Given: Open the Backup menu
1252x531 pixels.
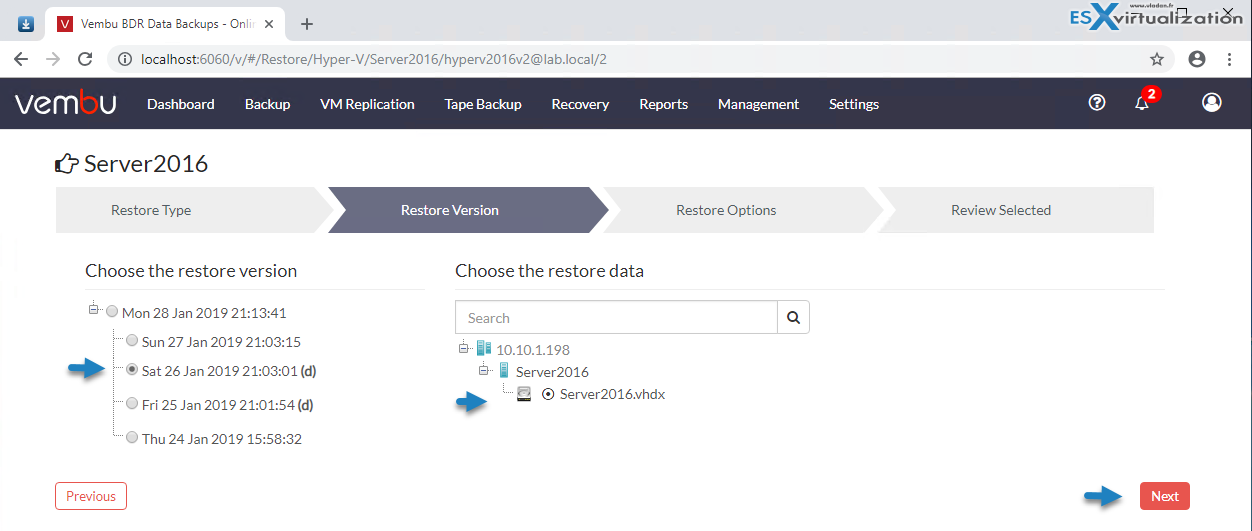Looking at the screenshot, I should tap(268, 104).
